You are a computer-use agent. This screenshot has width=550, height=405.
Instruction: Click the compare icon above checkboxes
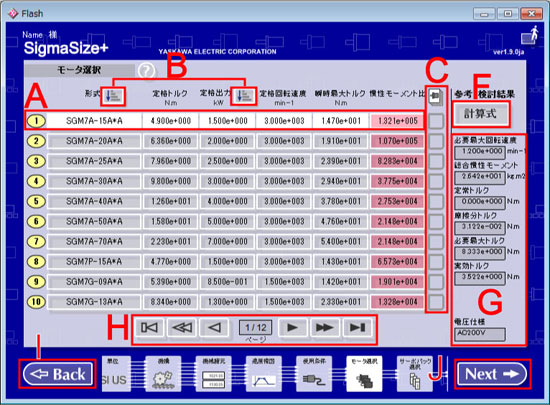[x=436, y=97]
